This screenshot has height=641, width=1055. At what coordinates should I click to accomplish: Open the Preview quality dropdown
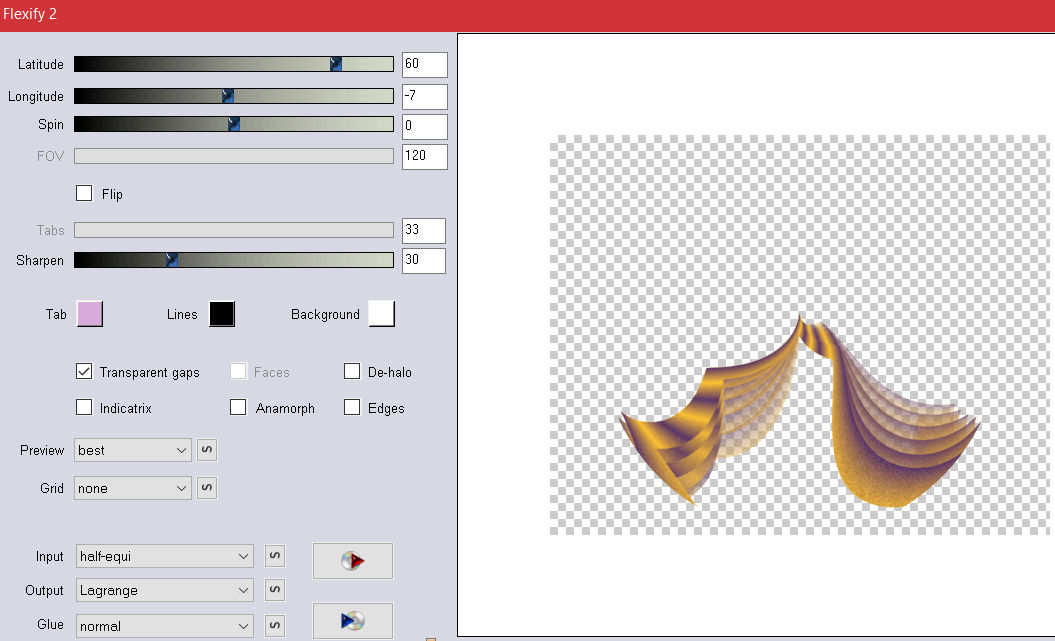click(132, 450)
